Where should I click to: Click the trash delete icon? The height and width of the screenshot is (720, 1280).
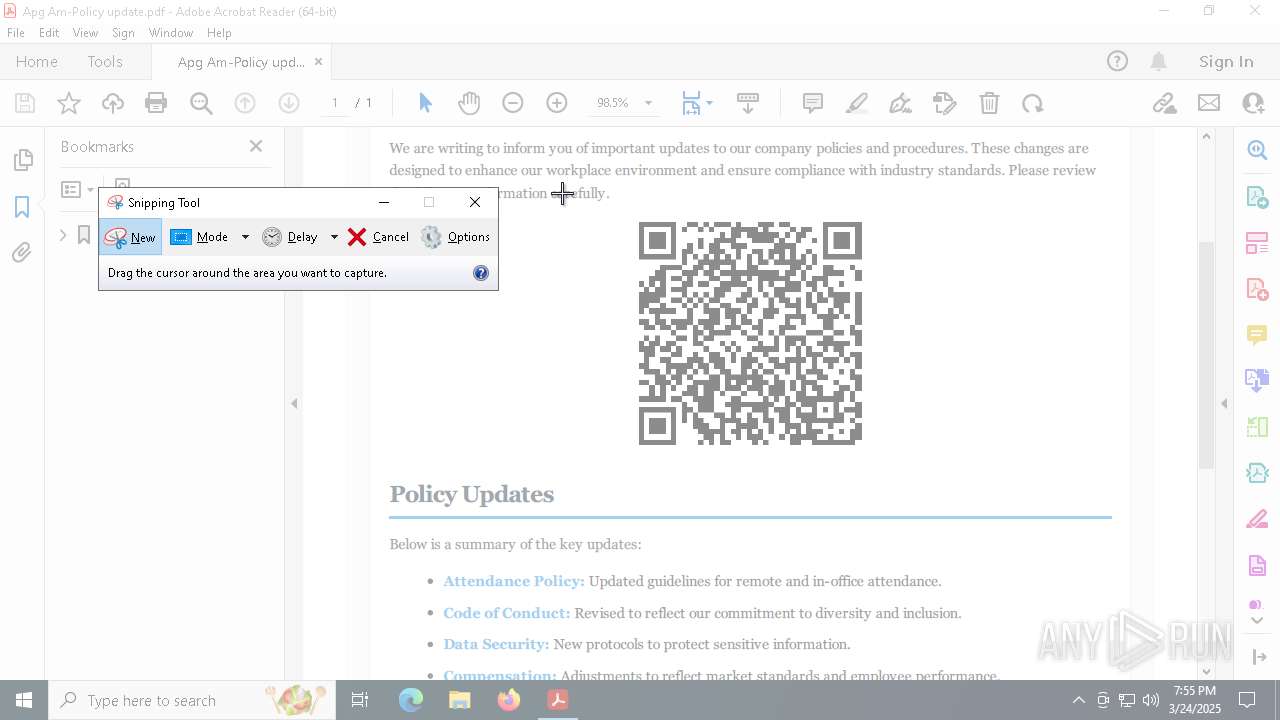click(x=989, y=103)
